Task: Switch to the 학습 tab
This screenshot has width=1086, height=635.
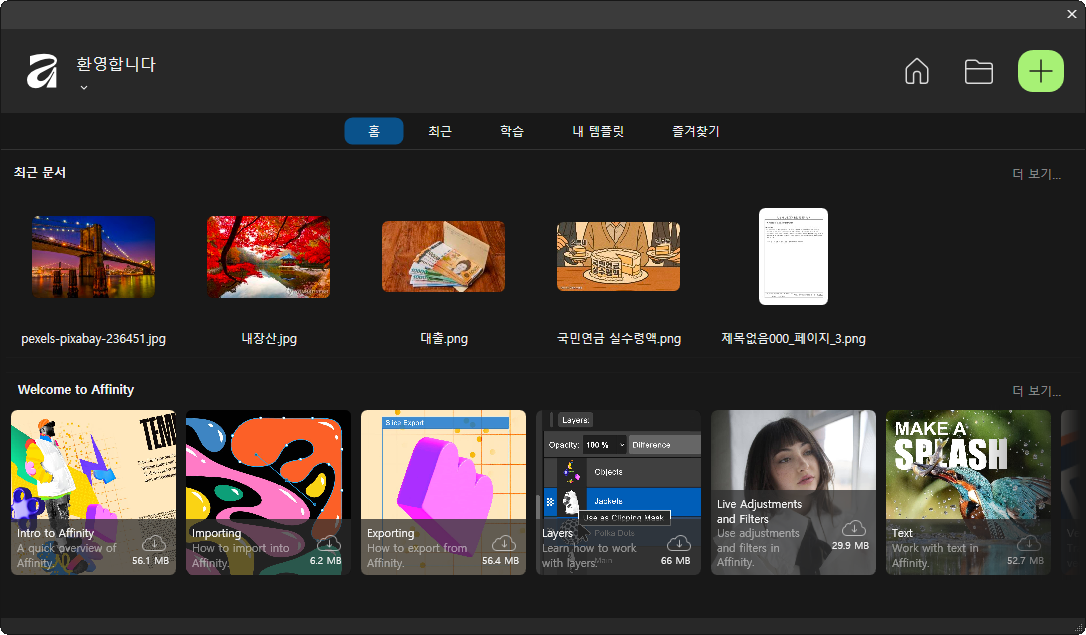Action: 512,131
